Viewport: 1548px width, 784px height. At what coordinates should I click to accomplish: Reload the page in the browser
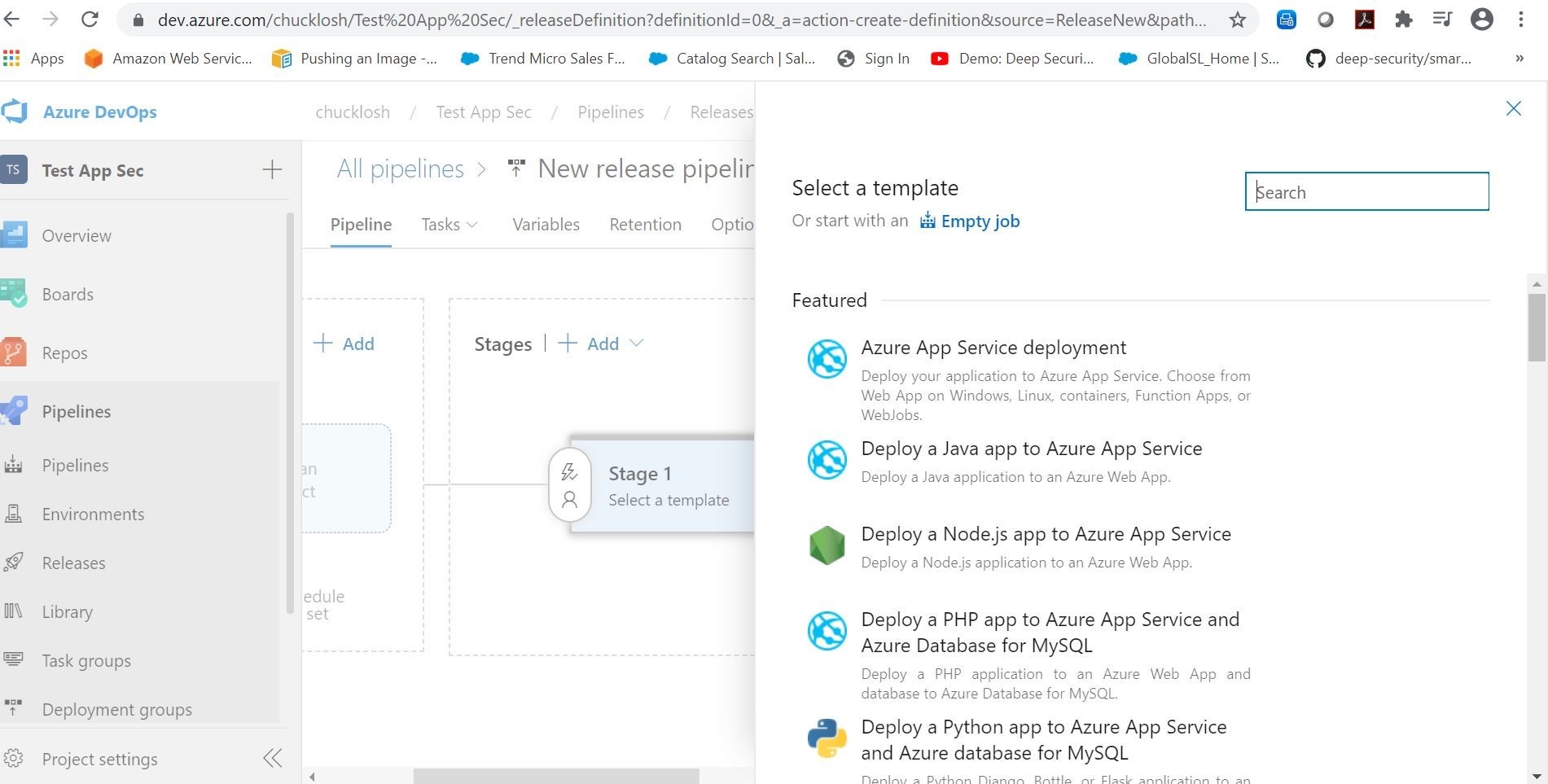(90, 19)
